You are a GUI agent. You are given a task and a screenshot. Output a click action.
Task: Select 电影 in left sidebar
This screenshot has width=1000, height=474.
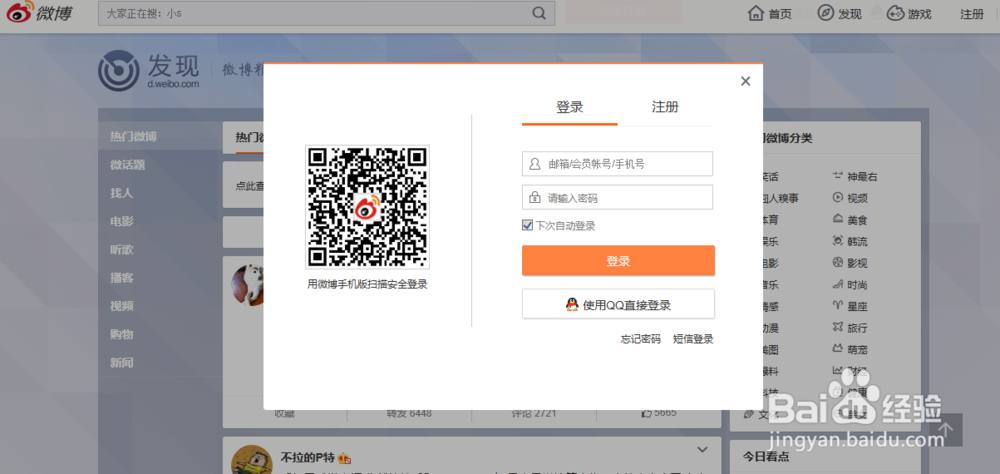[x=122, y=221]
